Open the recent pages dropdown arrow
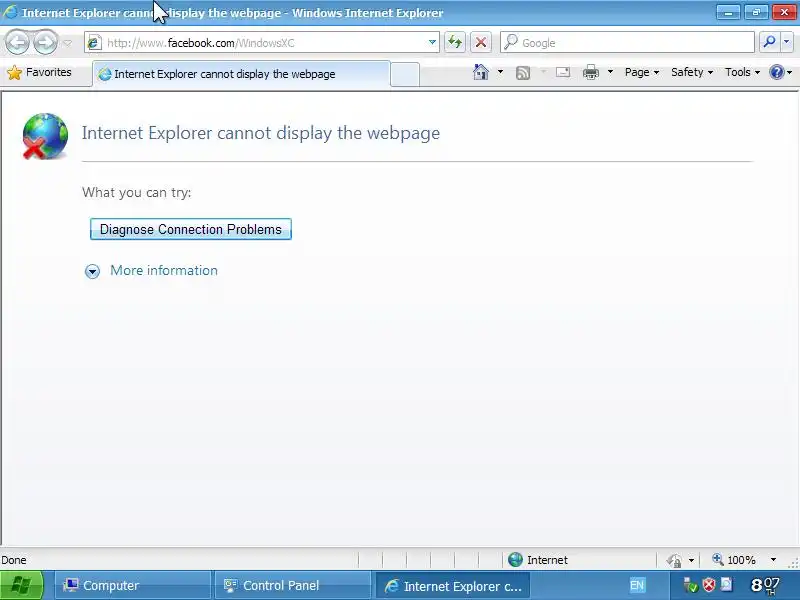Image resolution: width=800 pixels, height=600 pixels. coord(67,43)
